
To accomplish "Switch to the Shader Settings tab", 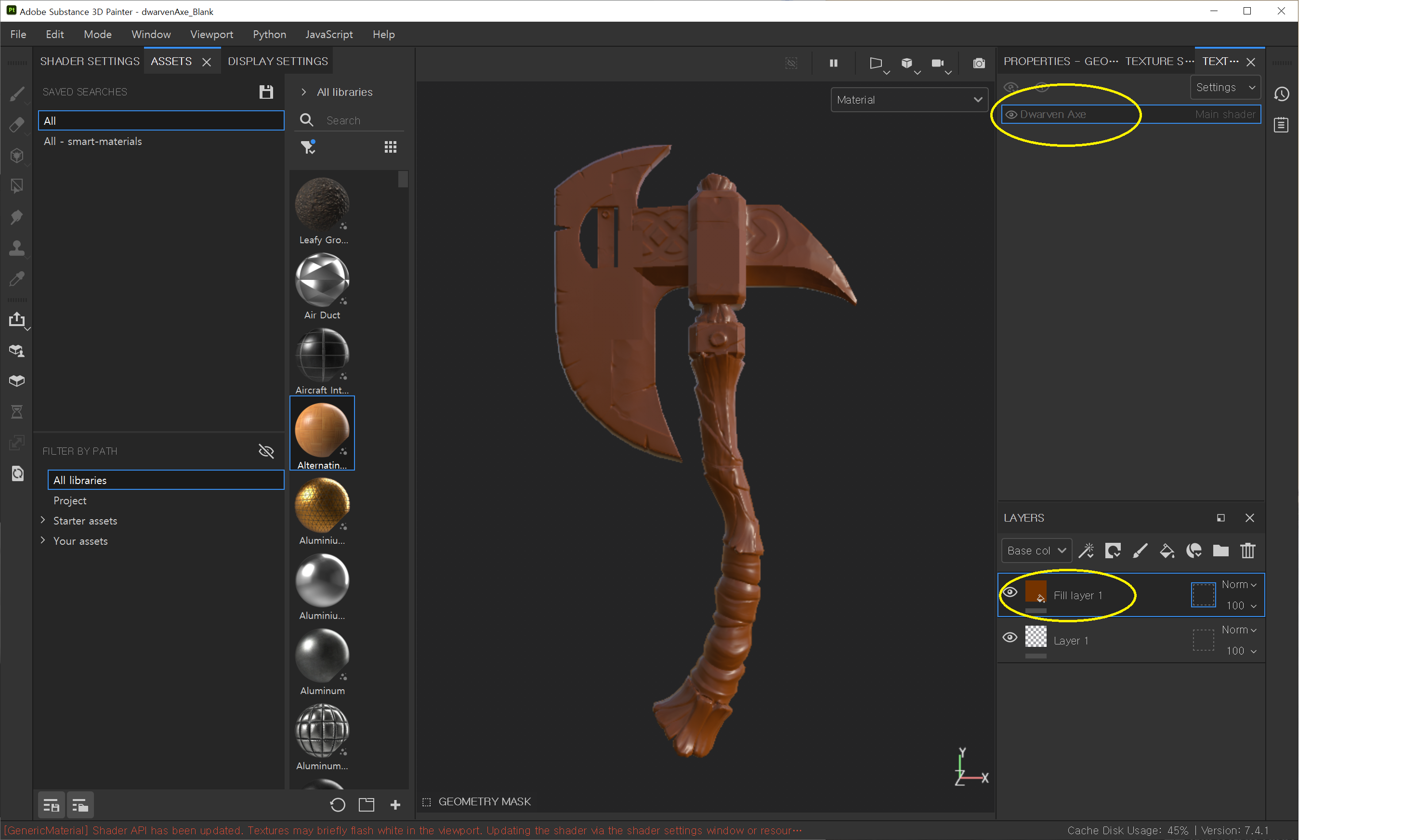I will click(90, 61).
